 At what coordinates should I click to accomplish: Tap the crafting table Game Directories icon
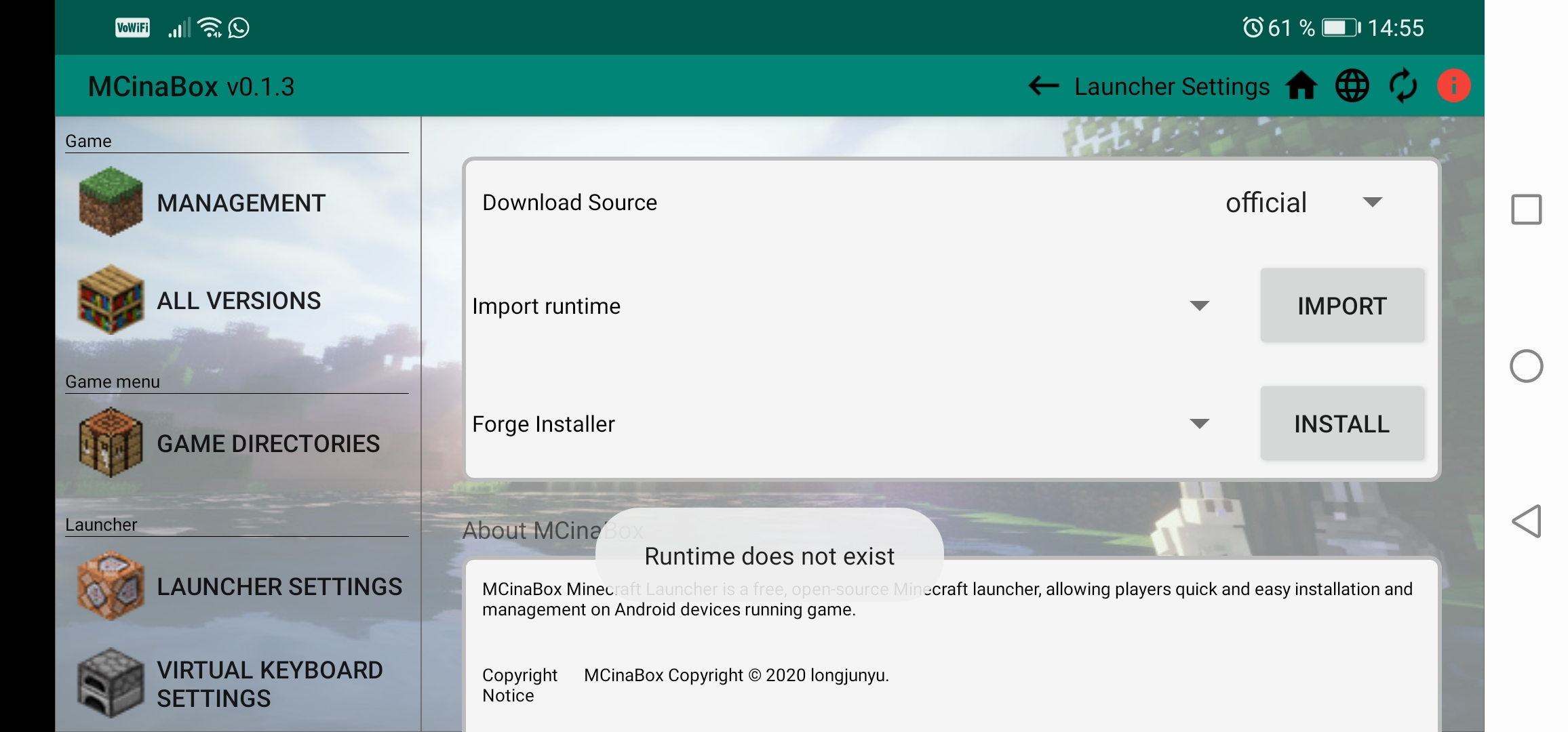click(111, 443)
